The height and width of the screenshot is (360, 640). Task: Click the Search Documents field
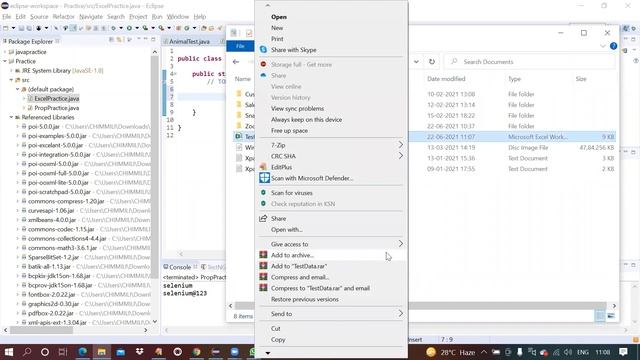click(529, 62)
